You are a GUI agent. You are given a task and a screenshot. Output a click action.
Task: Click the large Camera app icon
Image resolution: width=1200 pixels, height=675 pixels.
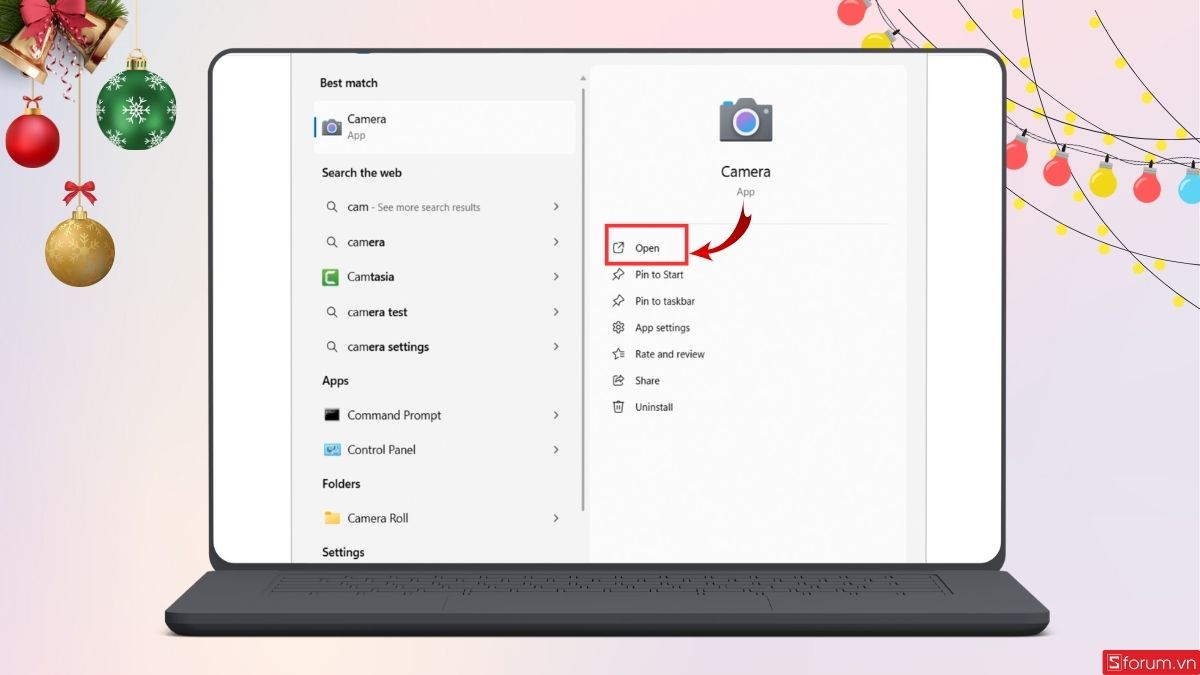pos(745,118)
